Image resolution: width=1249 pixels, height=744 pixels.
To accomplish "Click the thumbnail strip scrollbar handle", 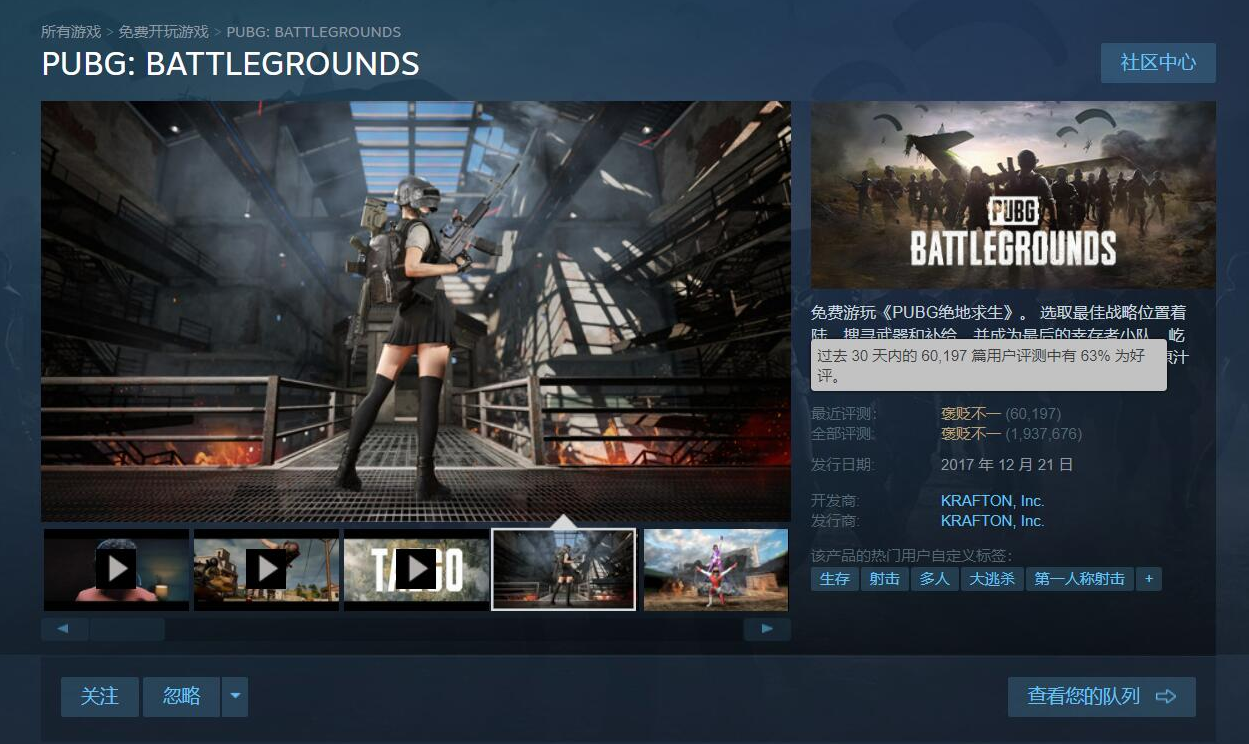I will point(127,629).
